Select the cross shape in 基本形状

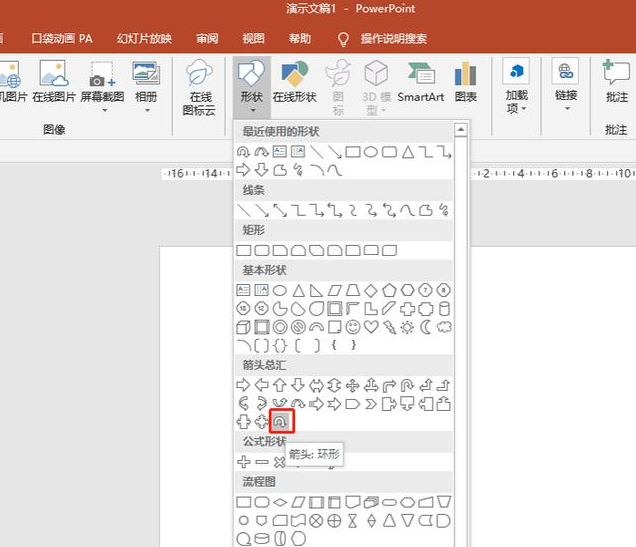pos(407,309)
